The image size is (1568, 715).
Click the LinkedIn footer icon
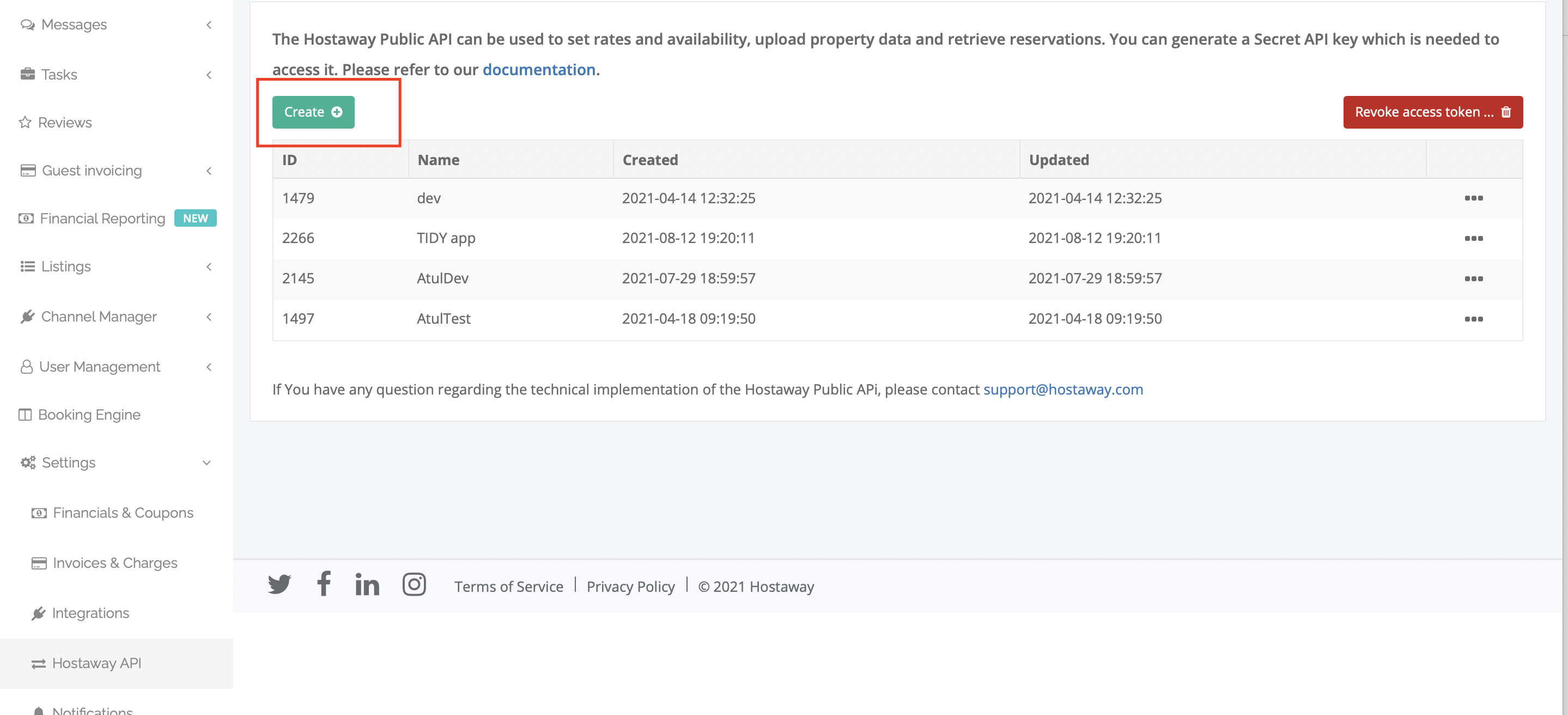click(x=367, y=585)
